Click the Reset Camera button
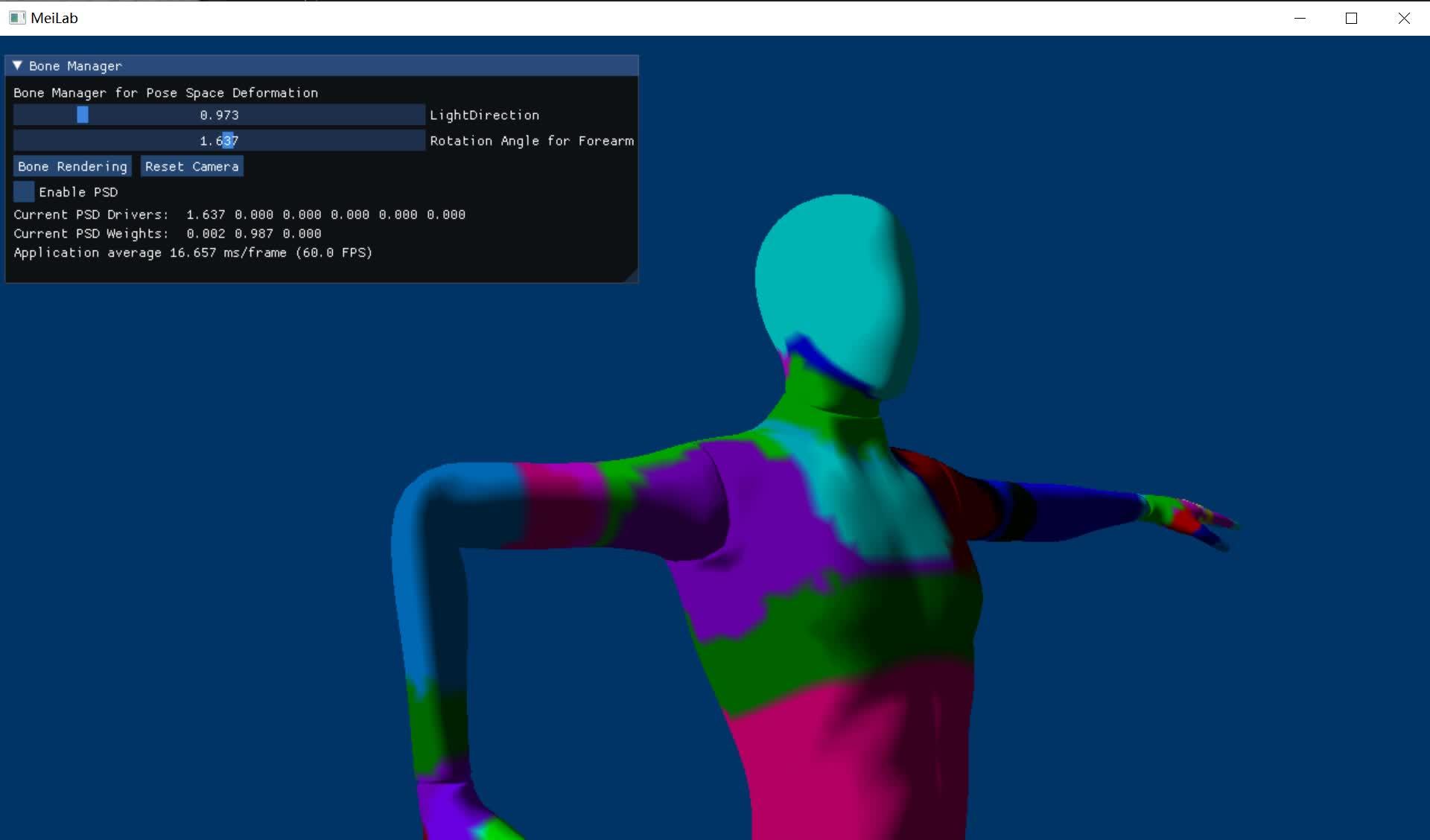The height and width of the screenshot is (840, 1430). pos(191,167)
